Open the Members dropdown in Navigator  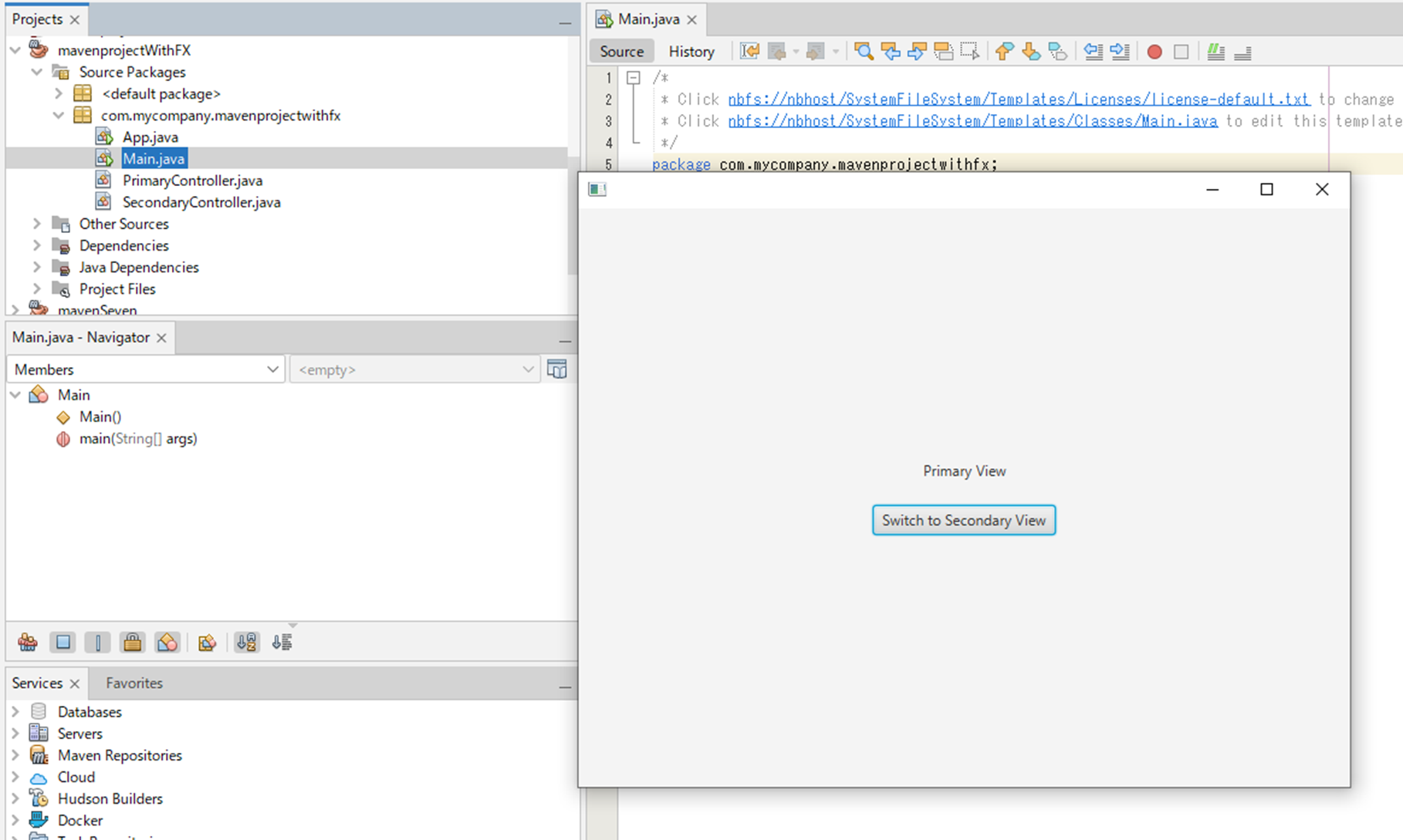[145, 369]
